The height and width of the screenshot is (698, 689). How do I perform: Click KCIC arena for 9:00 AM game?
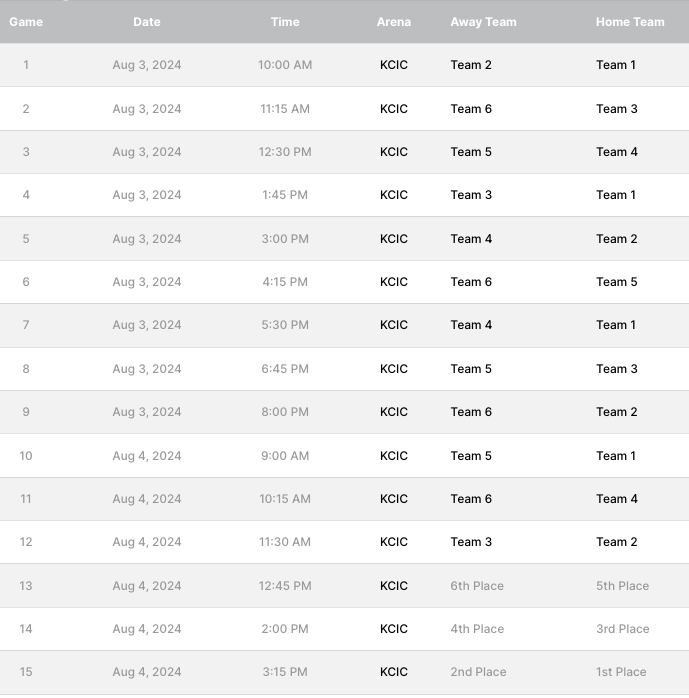[x=394, y=456]
